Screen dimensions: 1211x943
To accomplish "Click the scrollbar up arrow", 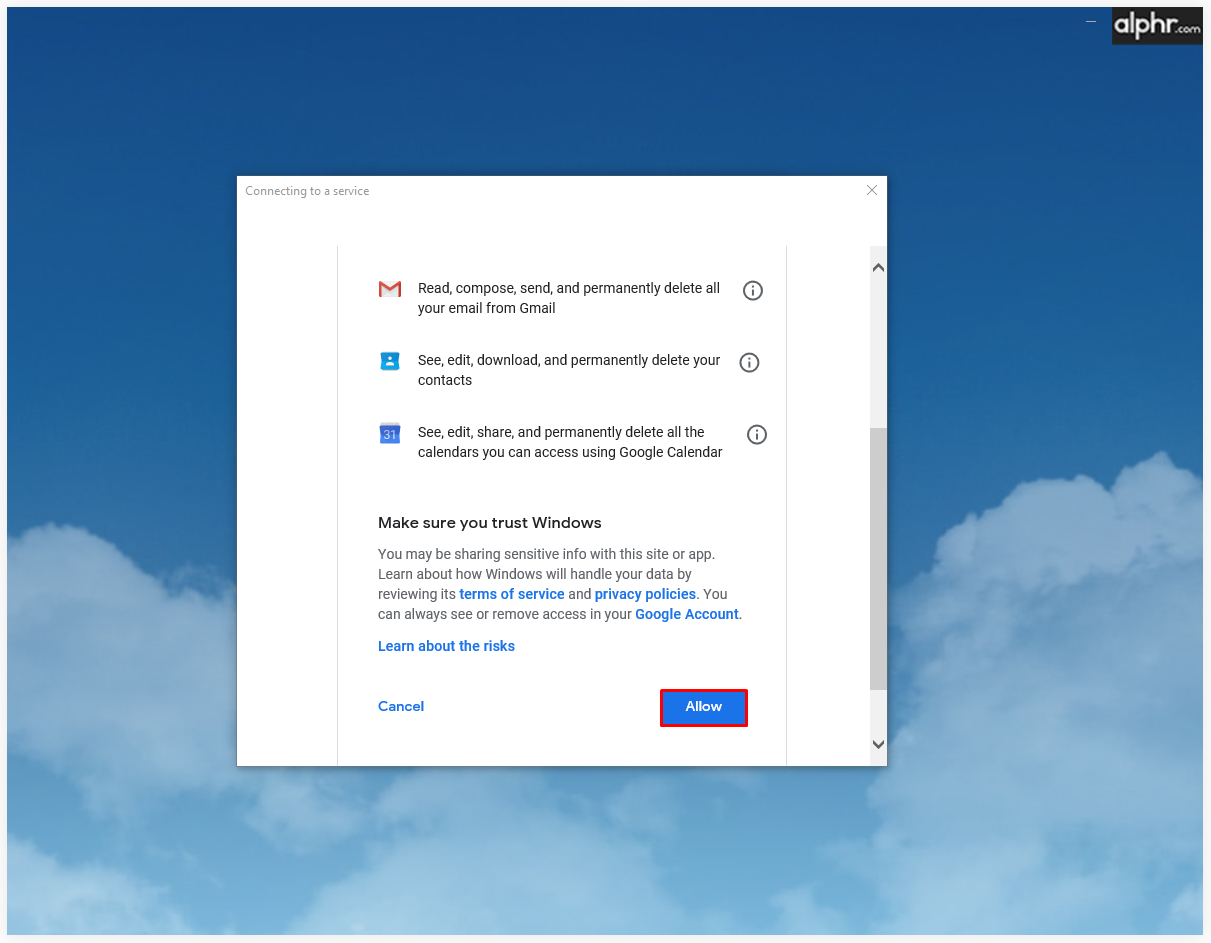I will [878, 267].
